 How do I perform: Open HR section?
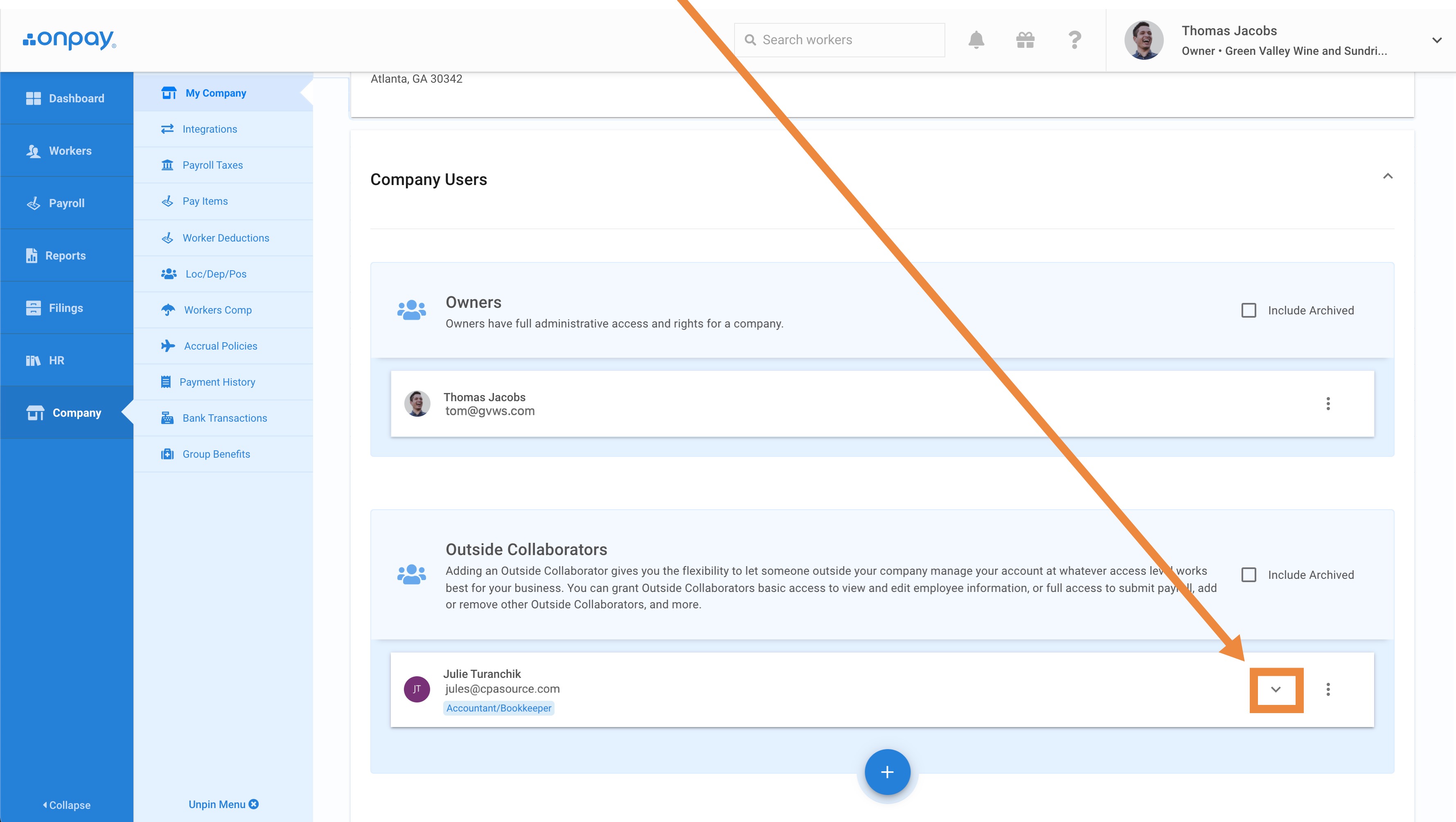coord(67,360)
